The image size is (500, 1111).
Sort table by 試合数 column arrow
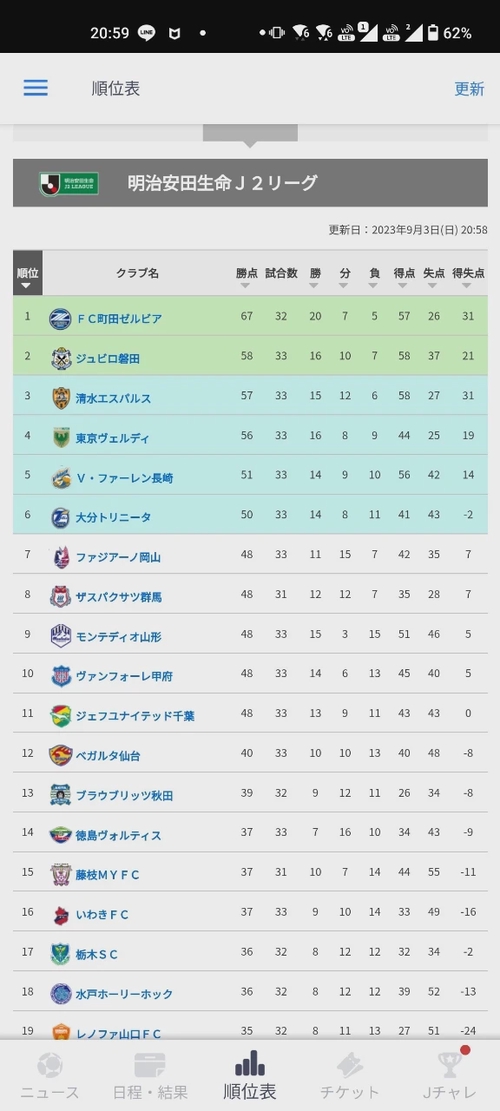pos(281,286)
